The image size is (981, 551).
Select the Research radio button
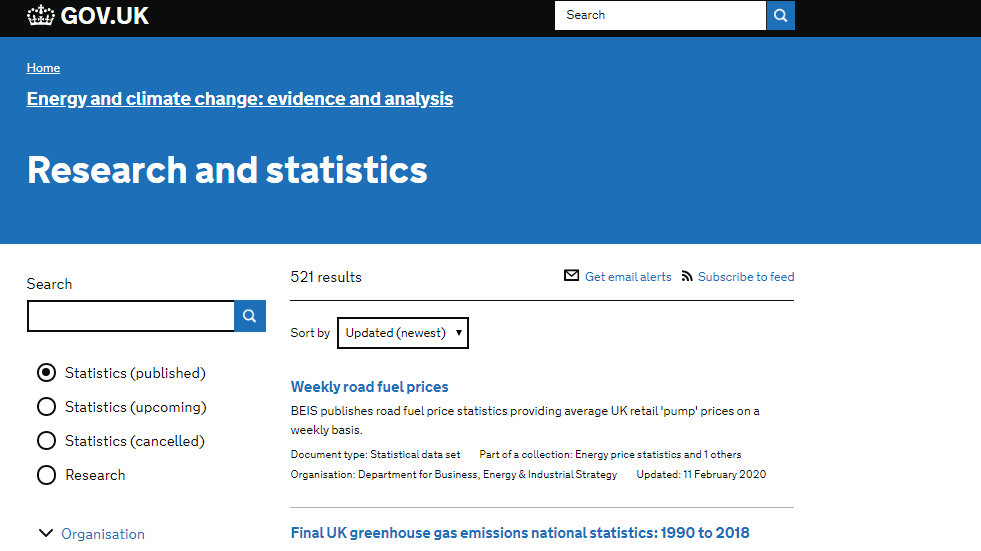tap(46, 475)
